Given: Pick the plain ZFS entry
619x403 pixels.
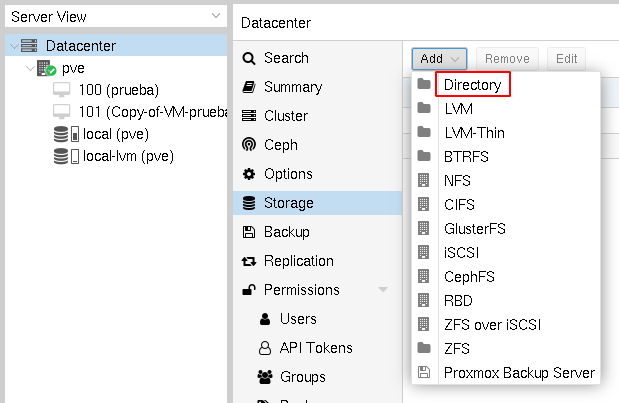Looking at the screenshot, I should coord(506,349).
